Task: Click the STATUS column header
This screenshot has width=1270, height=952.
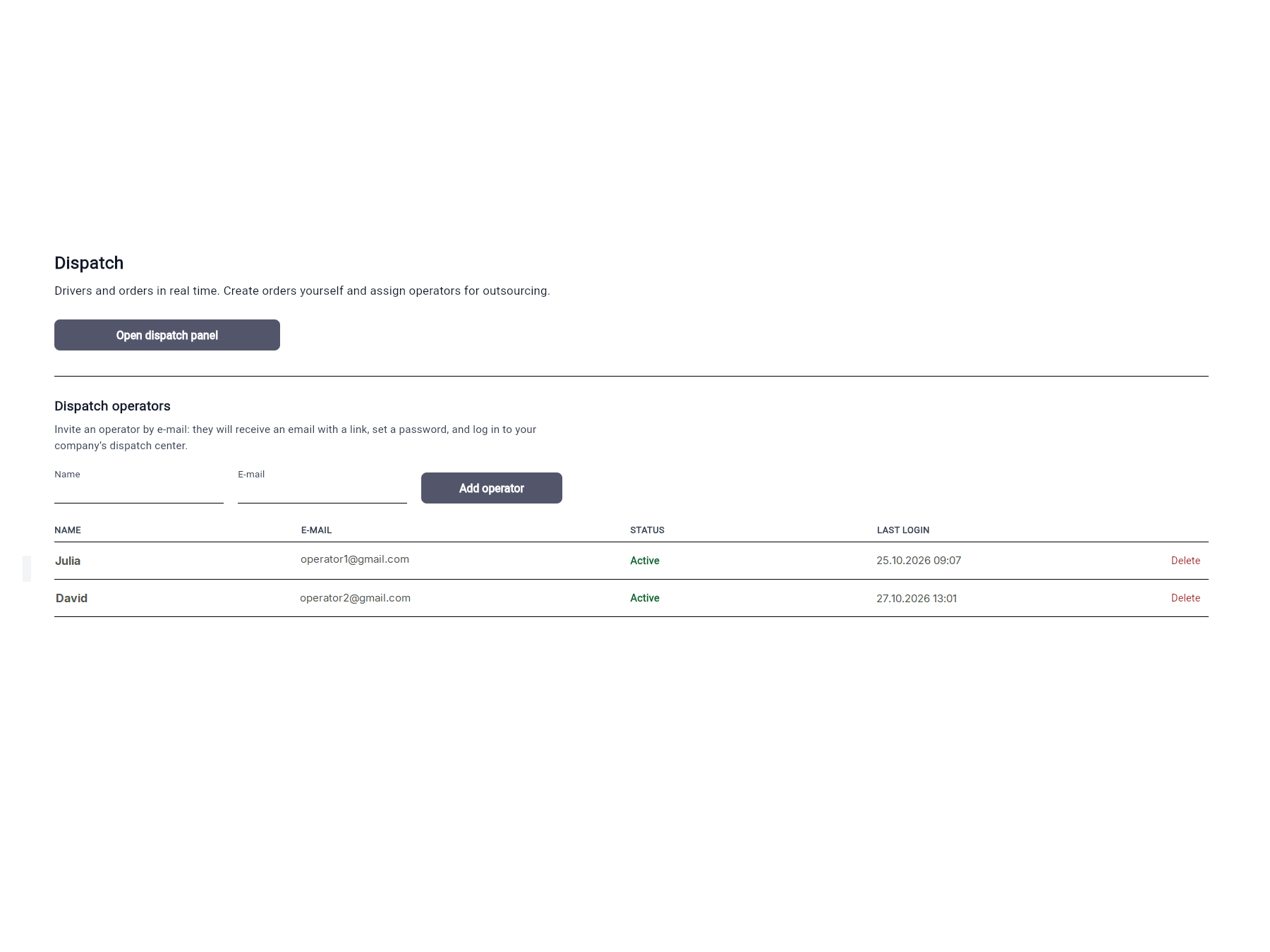Action: 647,530
